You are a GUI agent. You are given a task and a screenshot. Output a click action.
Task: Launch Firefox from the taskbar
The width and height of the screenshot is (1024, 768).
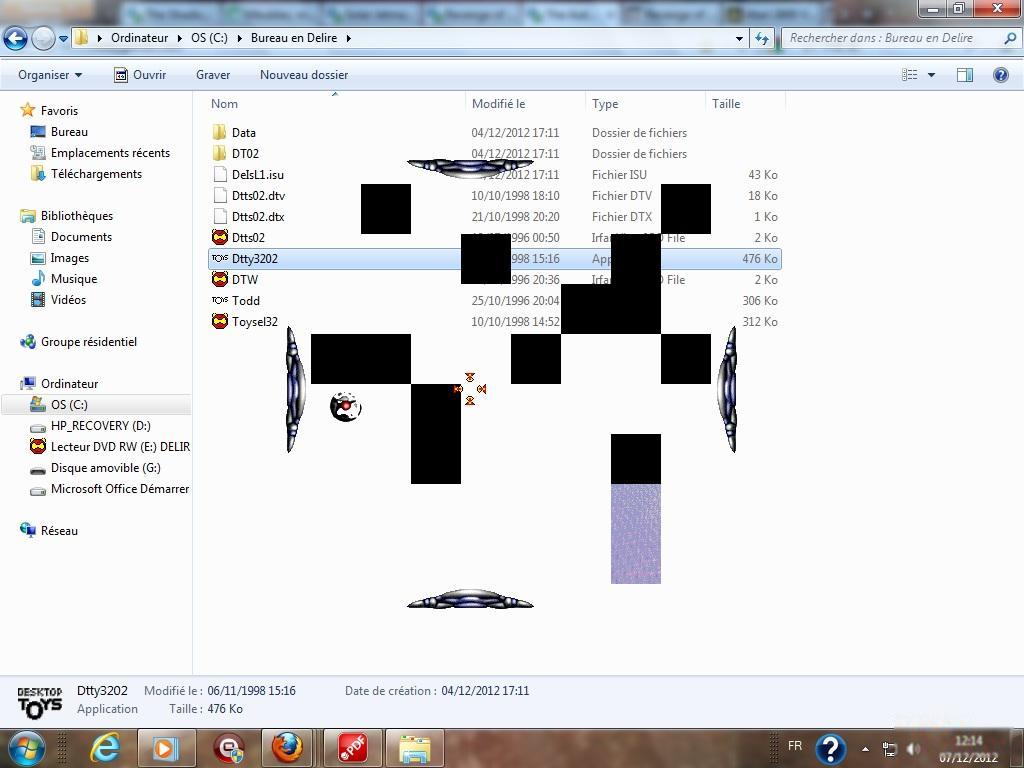(x=287, y=748)
